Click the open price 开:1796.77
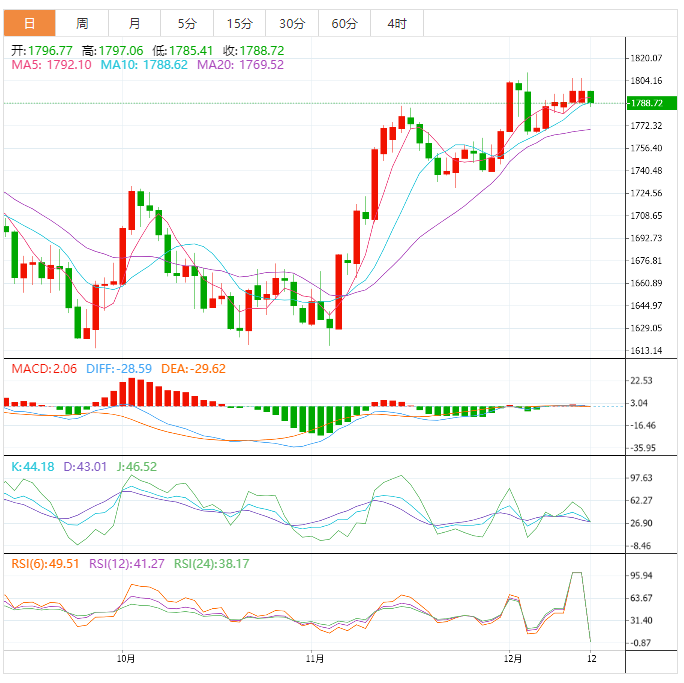The height and width of the screenshot is (683, 684). 42,51
